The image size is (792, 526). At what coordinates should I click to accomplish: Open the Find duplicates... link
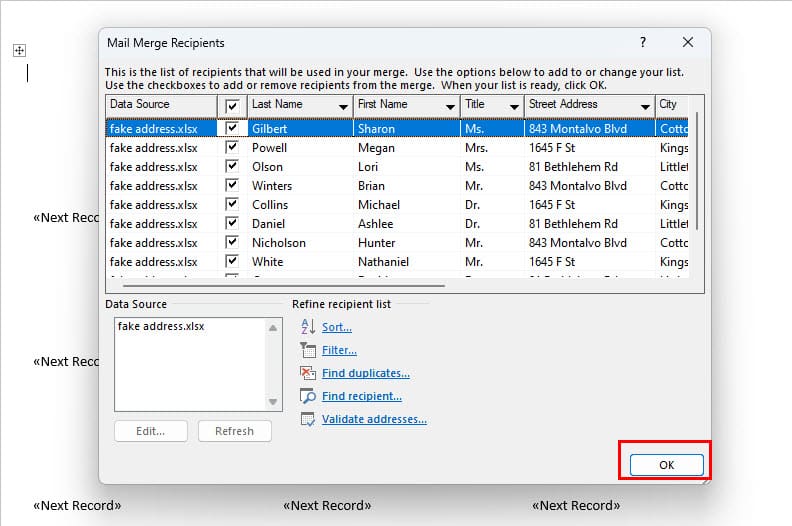[366, 373]
